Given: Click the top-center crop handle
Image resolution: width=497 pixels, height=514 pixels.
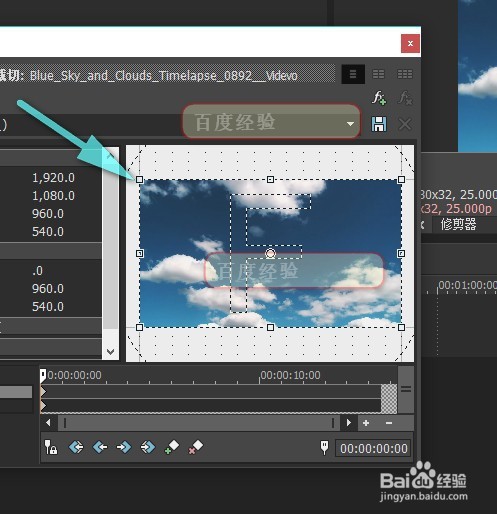Looking at the screenshot, I should tap(270, 180).
